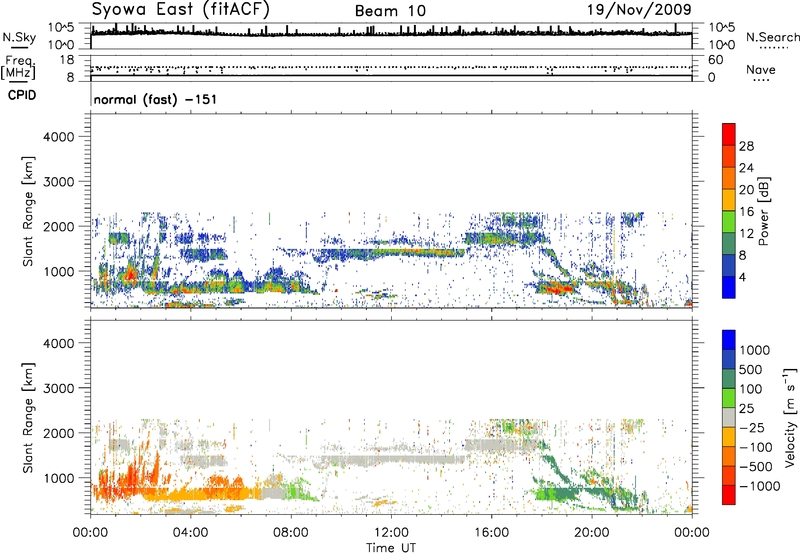This screenshot has width=800, height=554.
Task: Select the 'Velocity [m s-1]' colorbar title
Action: point(790,417)
